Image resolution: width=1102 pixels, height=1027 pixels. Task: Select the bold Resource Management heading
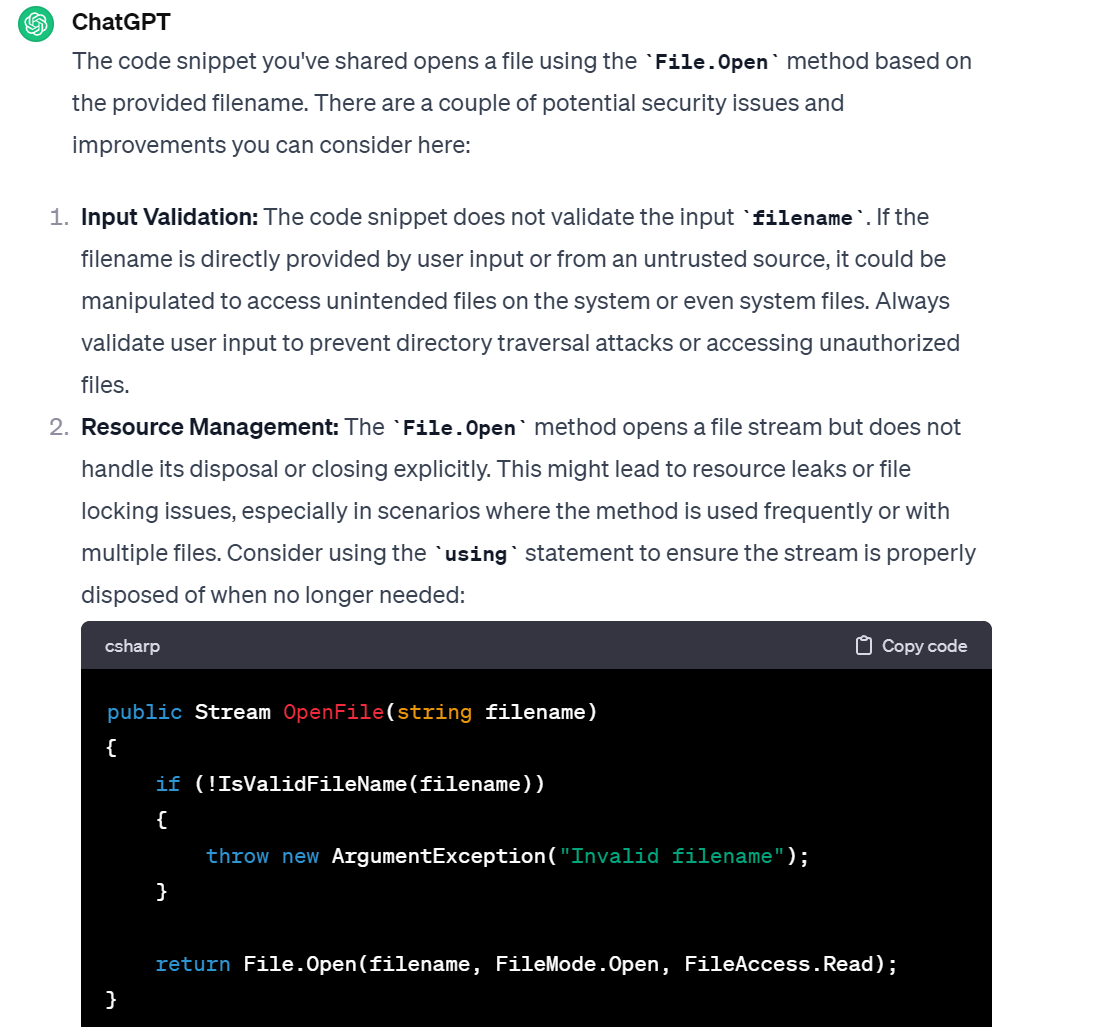(x=209, y=427)
